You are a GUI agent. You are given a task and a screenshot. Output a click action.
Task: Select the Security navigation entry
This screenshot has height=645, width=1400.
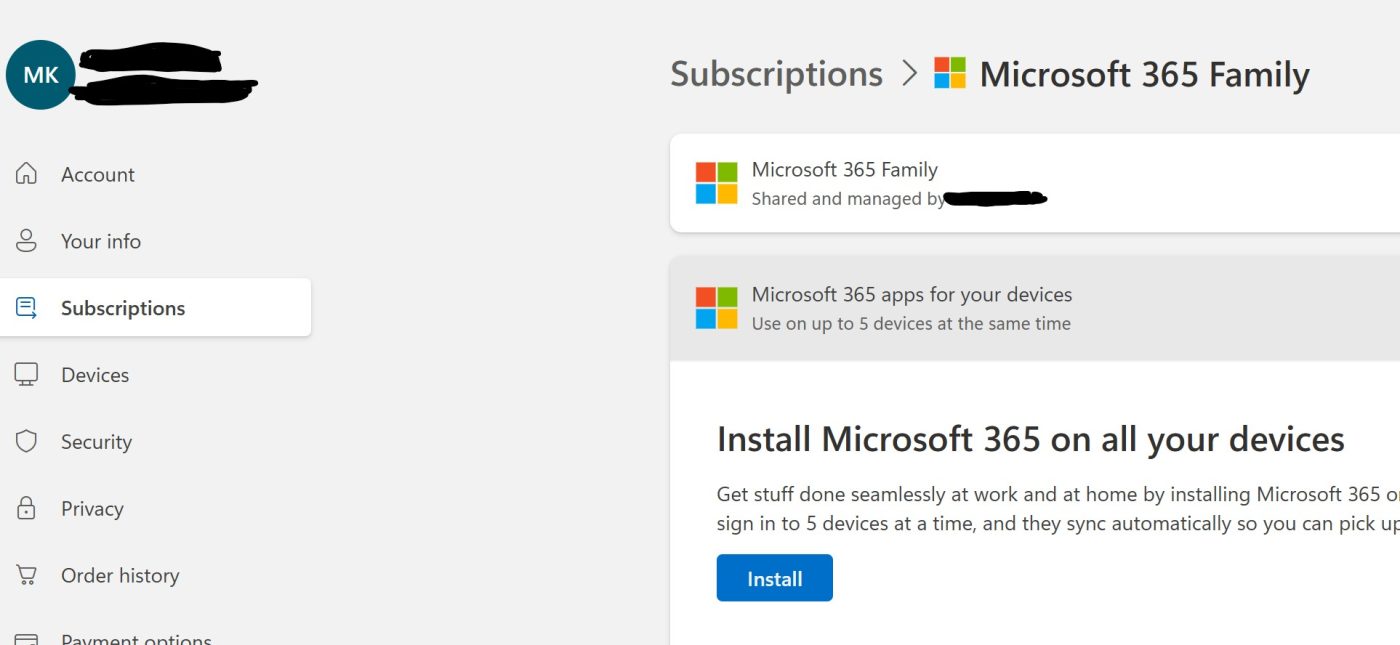pyautogui.click(x=96, y=441)
